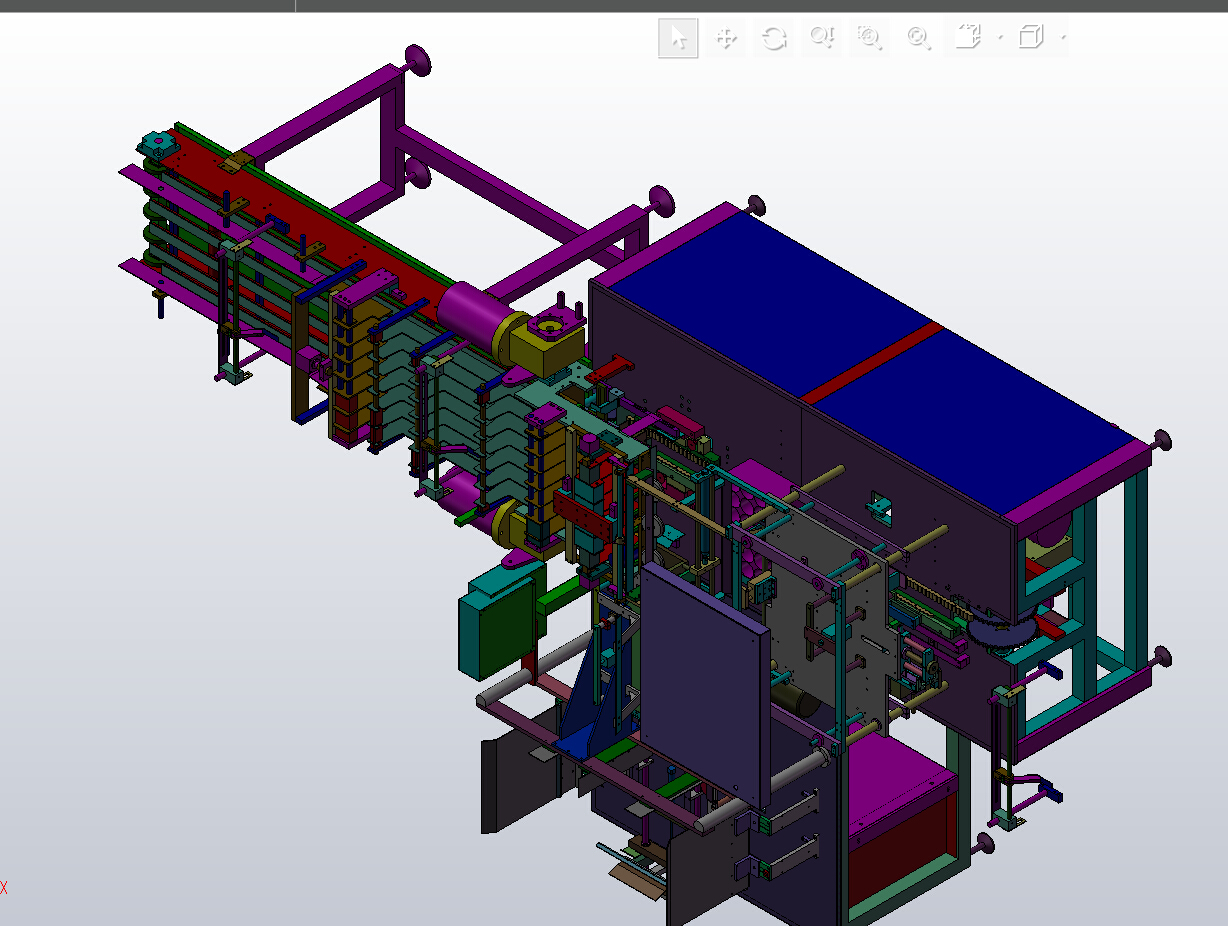Screen dimensions: 1228x926
Task: Activate the Select arrow tool
Action: [678, 38]
